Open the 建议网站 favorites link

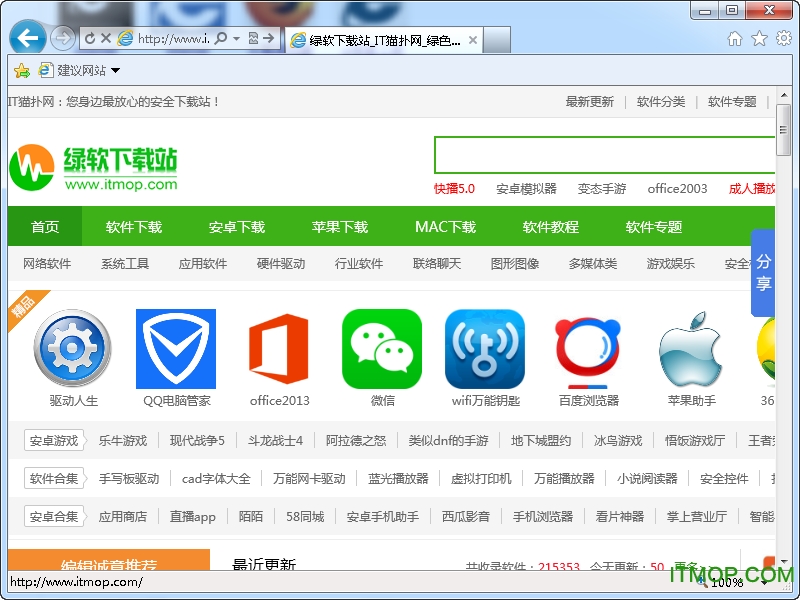coord(73,70)
